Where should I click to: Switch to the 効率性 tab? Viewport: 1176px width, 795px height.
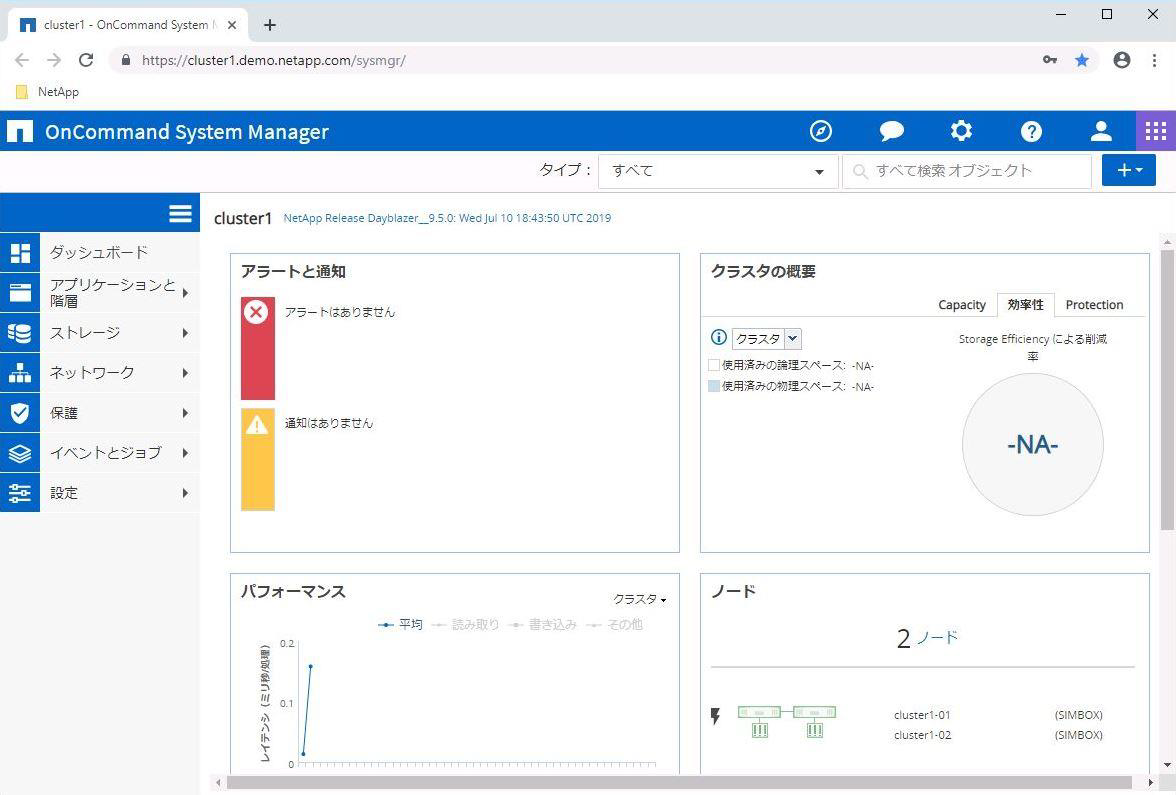1025,304
